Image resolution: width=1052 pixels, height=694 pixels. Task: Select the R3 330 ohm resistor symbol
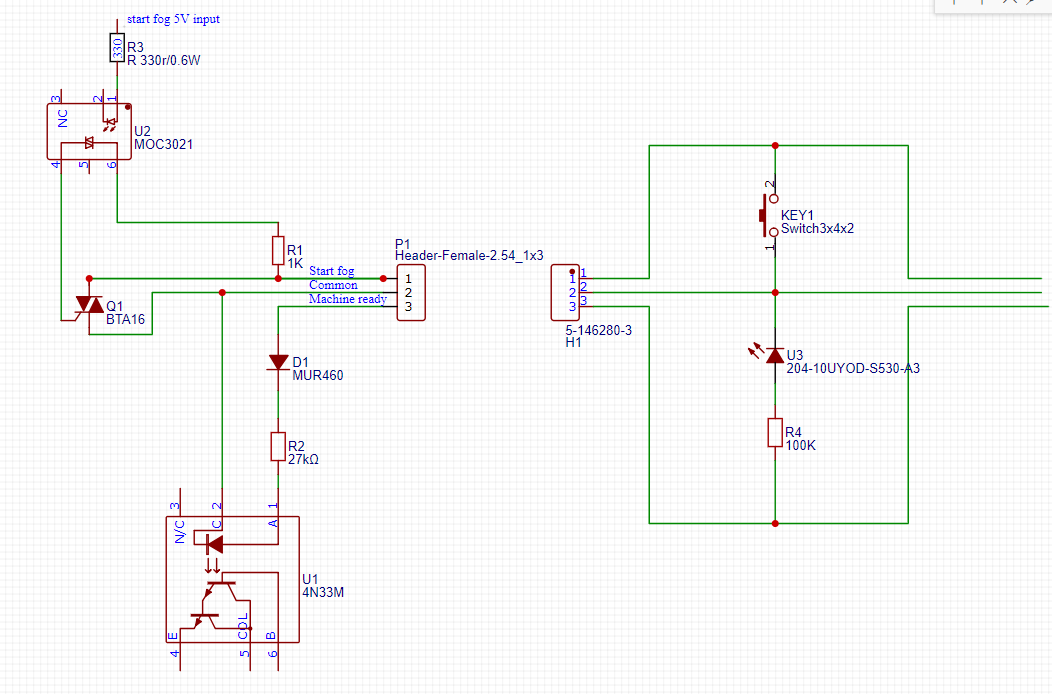click(x=117, y=48)
